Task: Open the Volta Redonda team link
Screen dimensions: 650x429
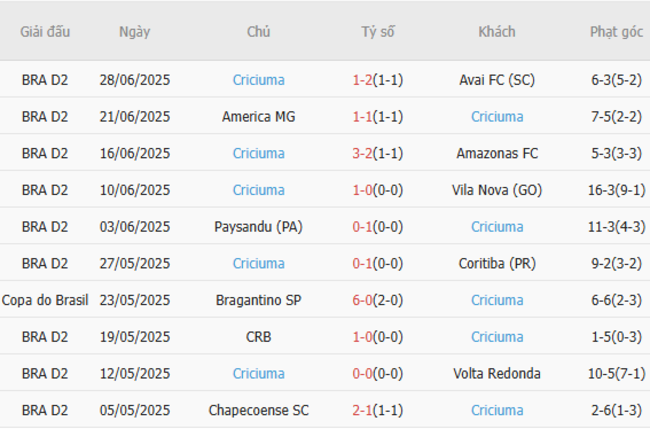Action: click(497, 374)
